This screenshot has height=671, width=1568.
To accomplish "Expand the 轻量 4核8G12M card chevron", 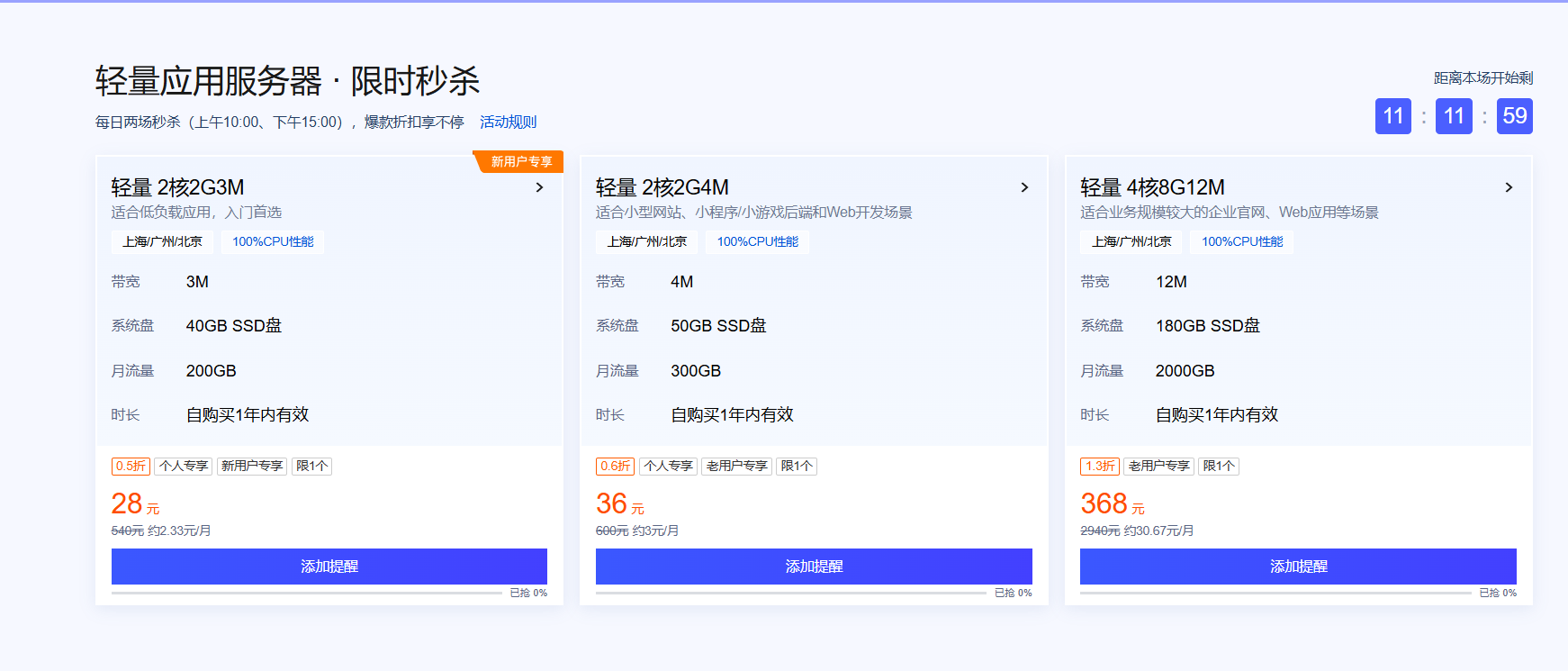I will click(x=1509, y=187).
